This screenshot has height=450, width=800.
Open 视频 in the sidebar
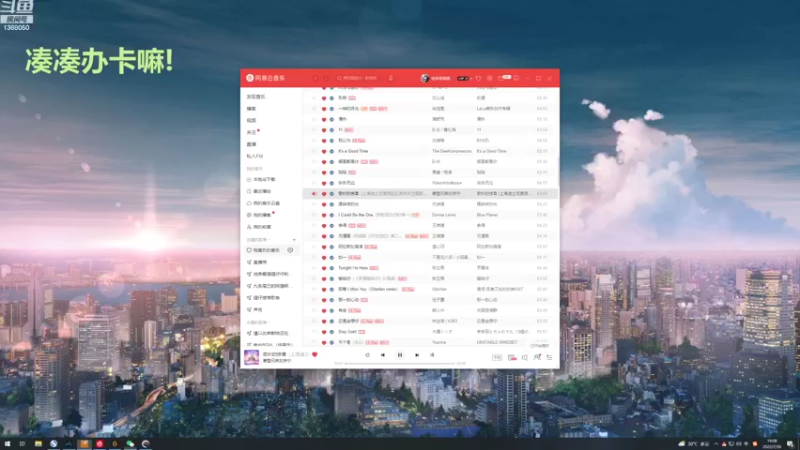pos(252,120)
